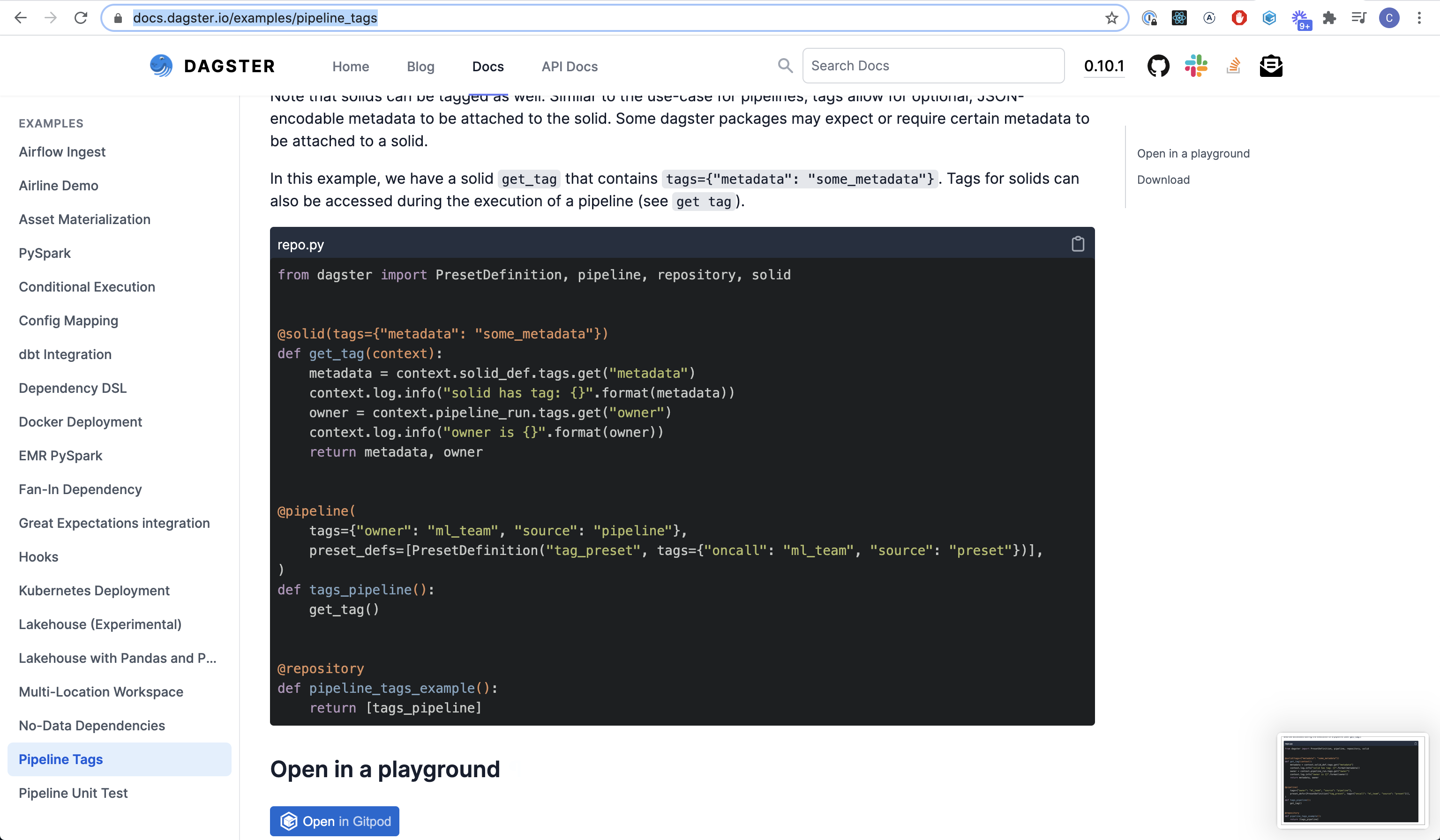Open Chrome three-dot menu
This screenshot has width=1440, height=840.
pos(1419,18)
